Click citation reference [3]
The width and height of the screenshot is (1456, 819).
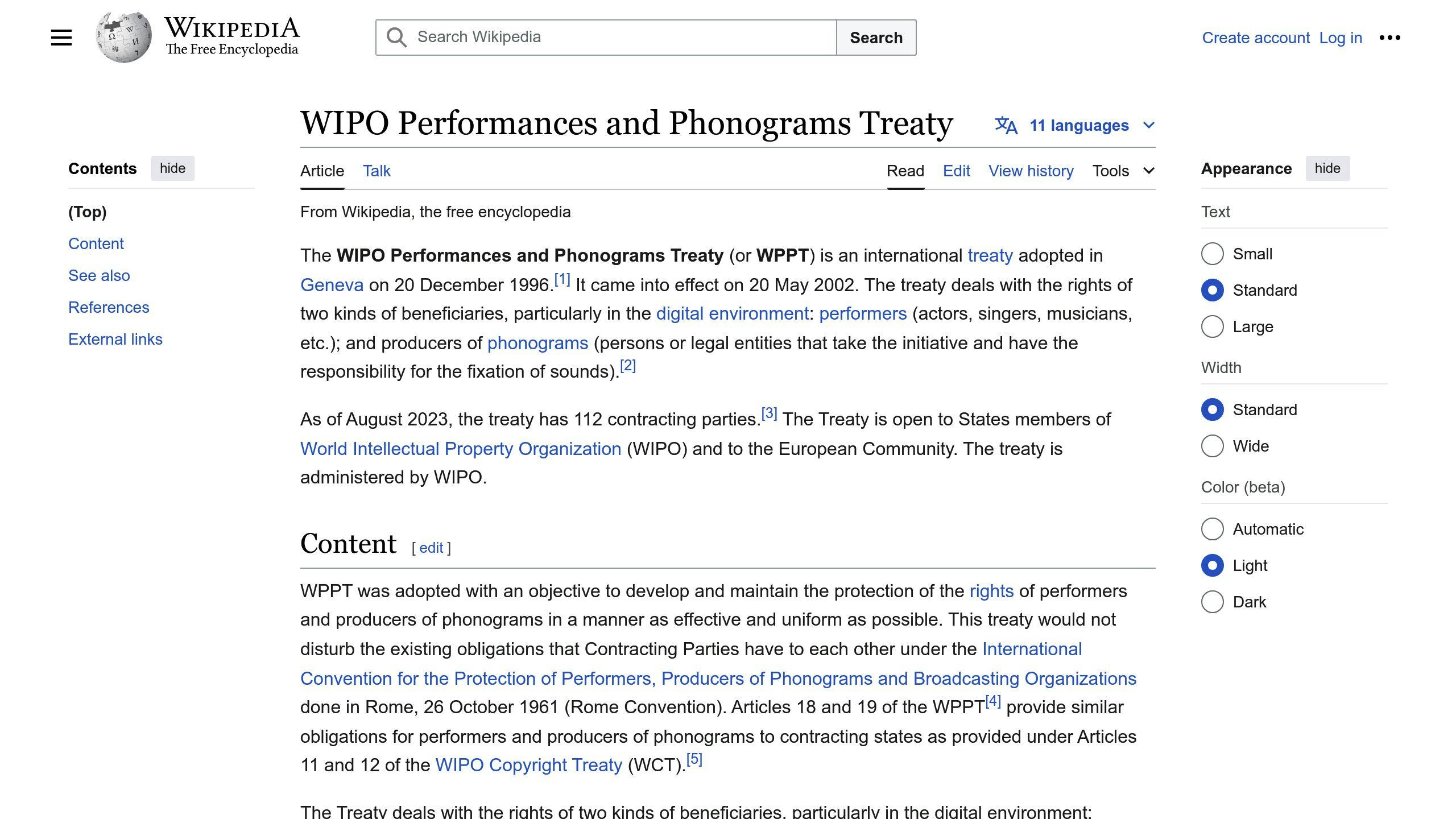[770, 413]
